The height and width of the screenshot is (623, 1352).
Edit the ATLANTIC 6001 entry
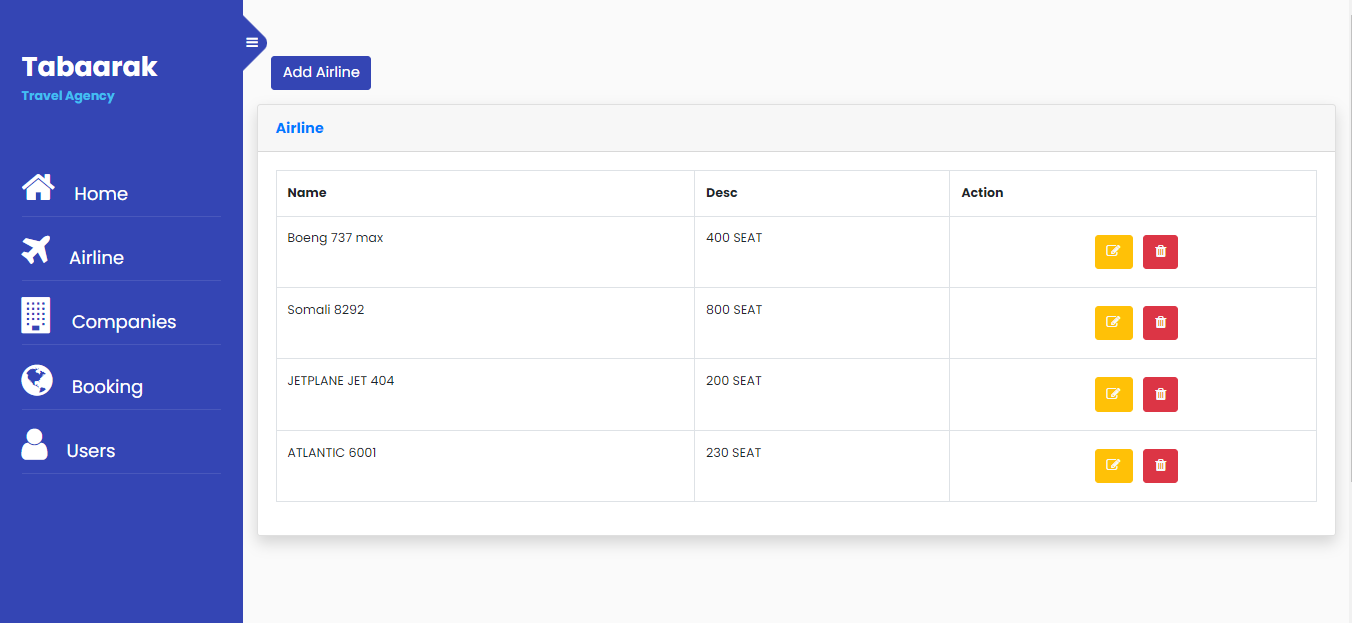click(1113, 465)
